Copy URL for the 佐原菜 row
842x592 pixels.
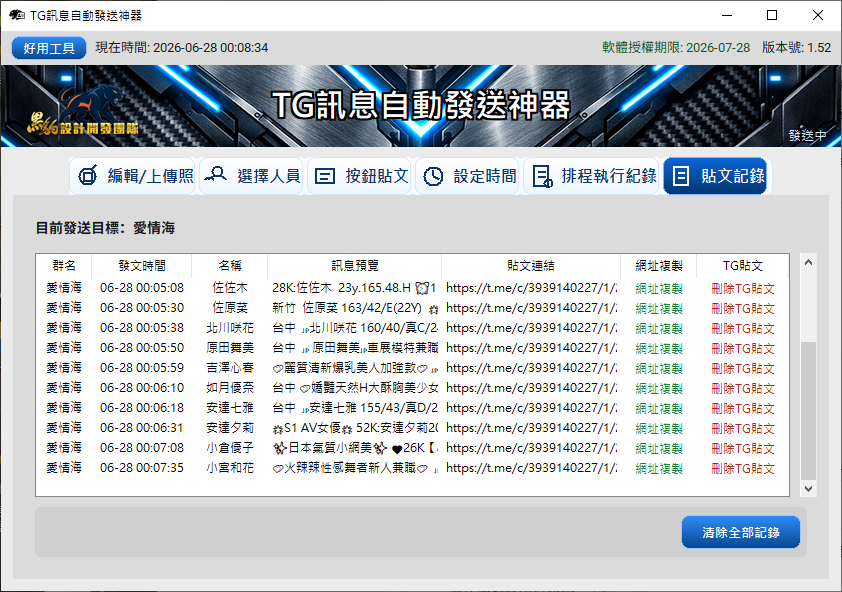[659, 308]
